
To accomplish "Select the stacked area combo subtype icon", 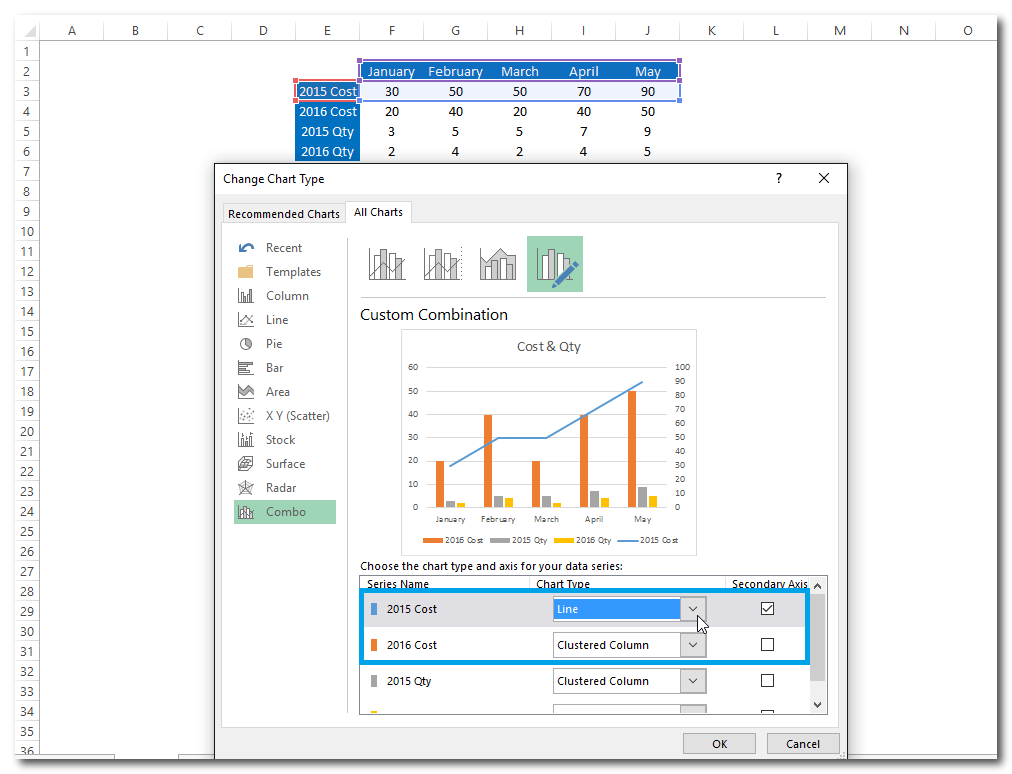I will (498, 264).
